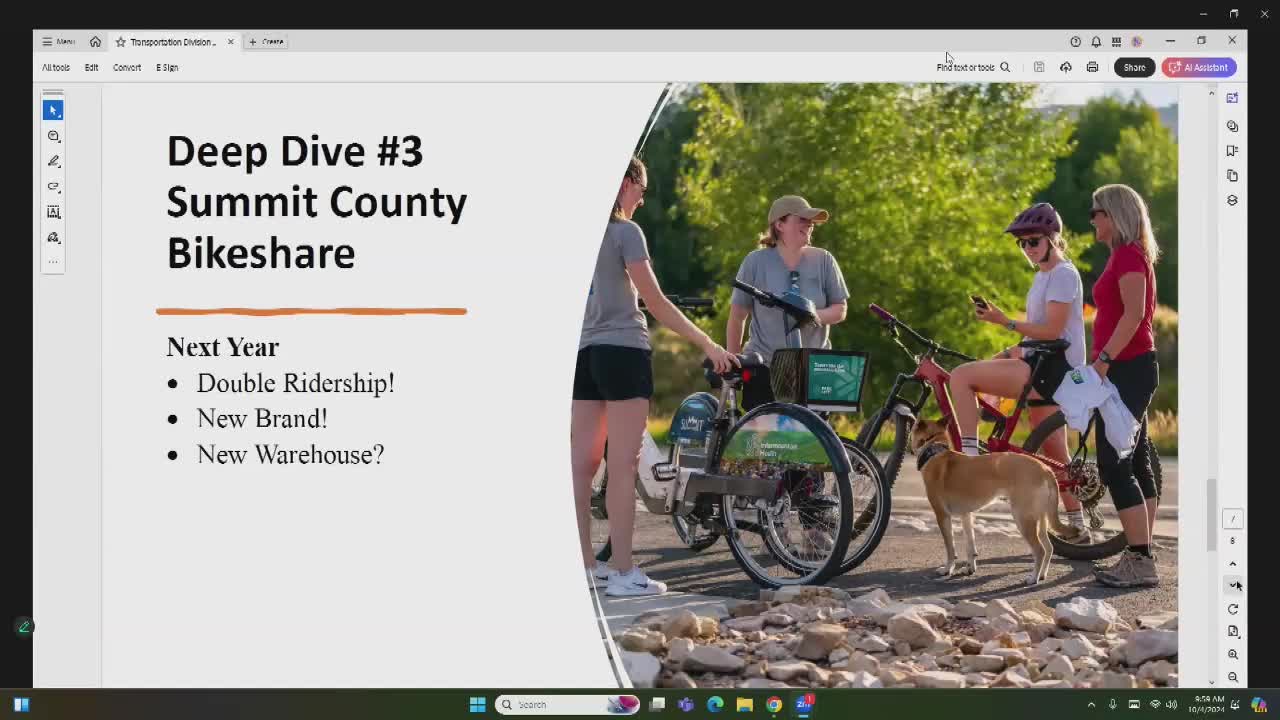
Task: Rotate the page with rotate icon
Action: 1233,609
